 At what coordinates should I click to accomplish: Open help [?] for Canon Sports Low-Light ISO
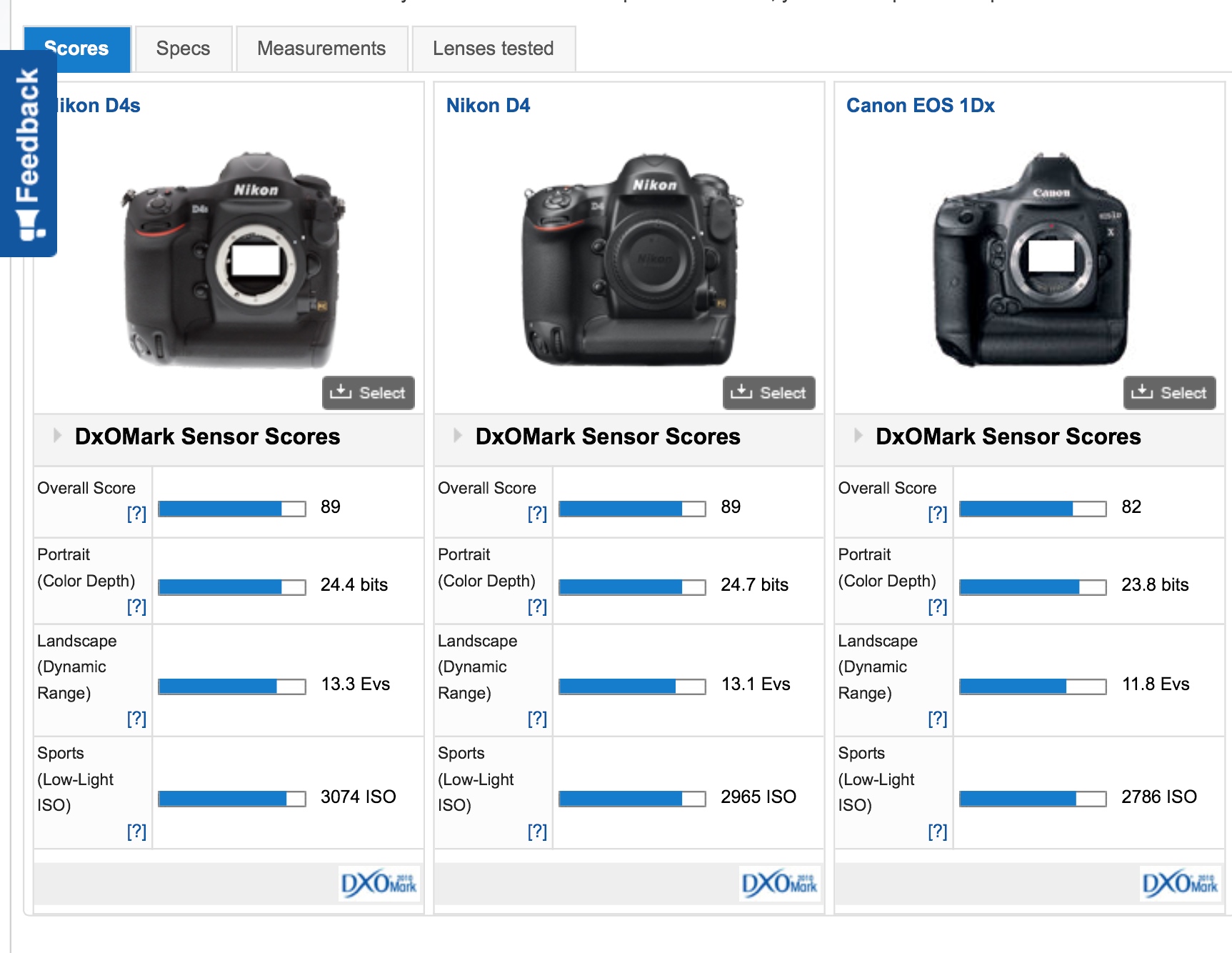point(937,832)
